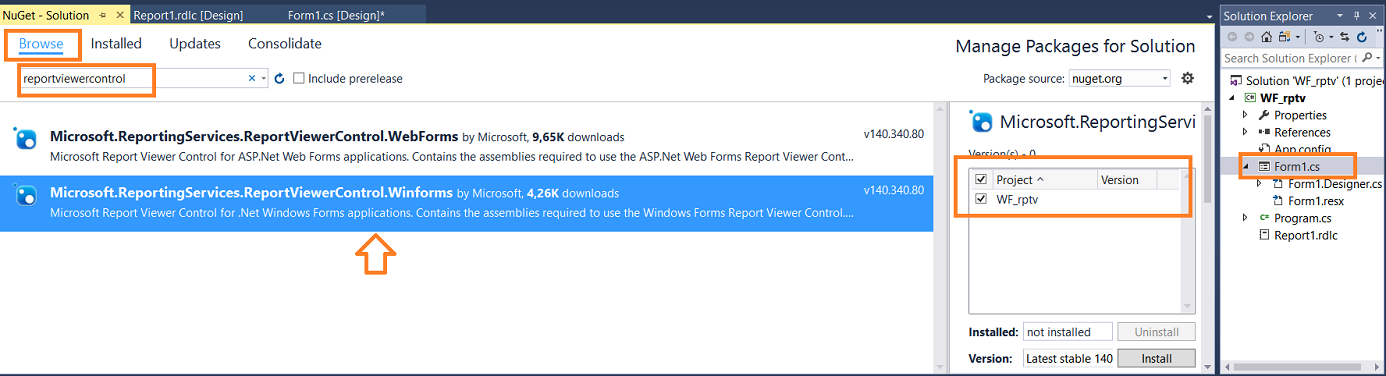Open Solution Explorer search options dropdown

tap(1379, 58)
